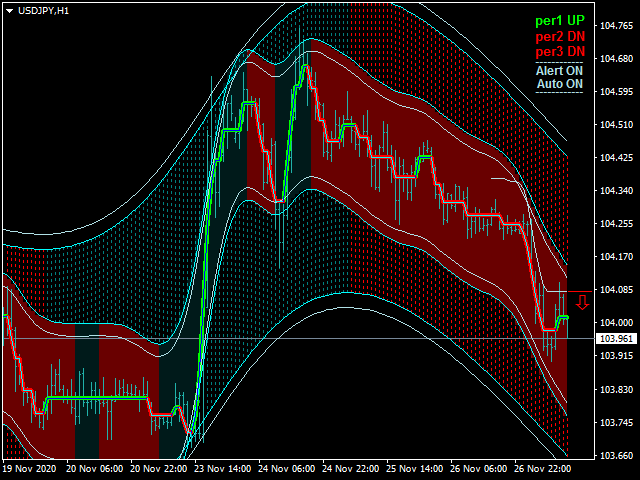Click the per3 DN period label
640x480 pixels.
pos(559,52)
